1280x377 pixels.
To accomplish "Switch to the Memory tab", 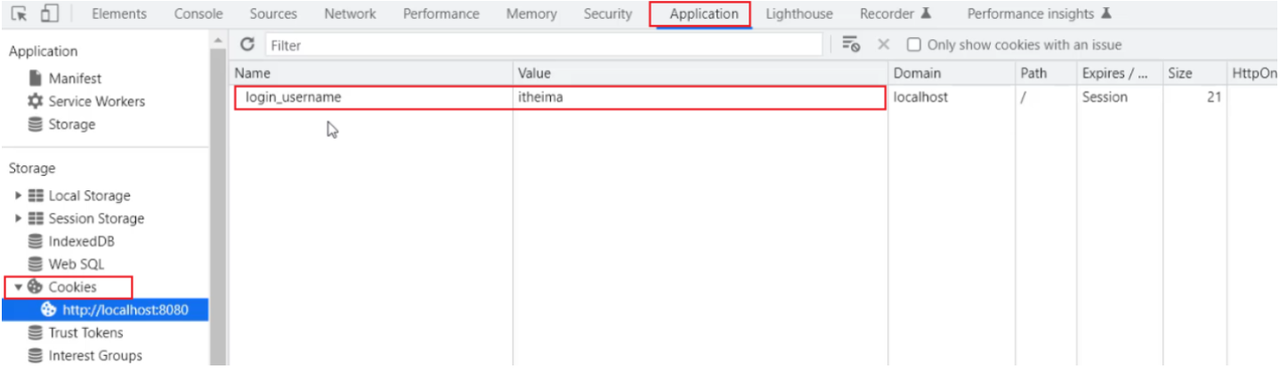I will (x=531, y=14).
